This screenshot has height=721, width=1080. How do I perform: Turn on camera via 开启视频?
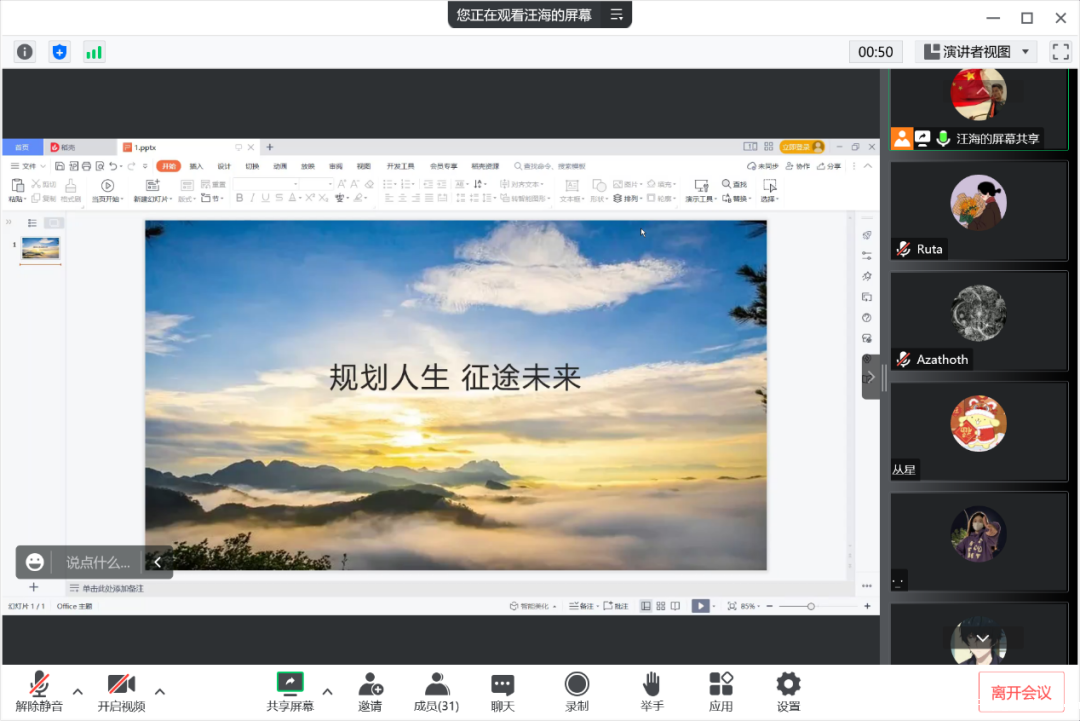point(121,691)
